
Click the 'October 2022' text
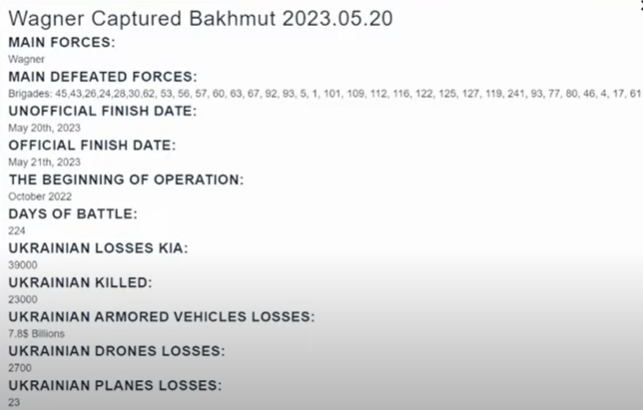pos(40,196)
